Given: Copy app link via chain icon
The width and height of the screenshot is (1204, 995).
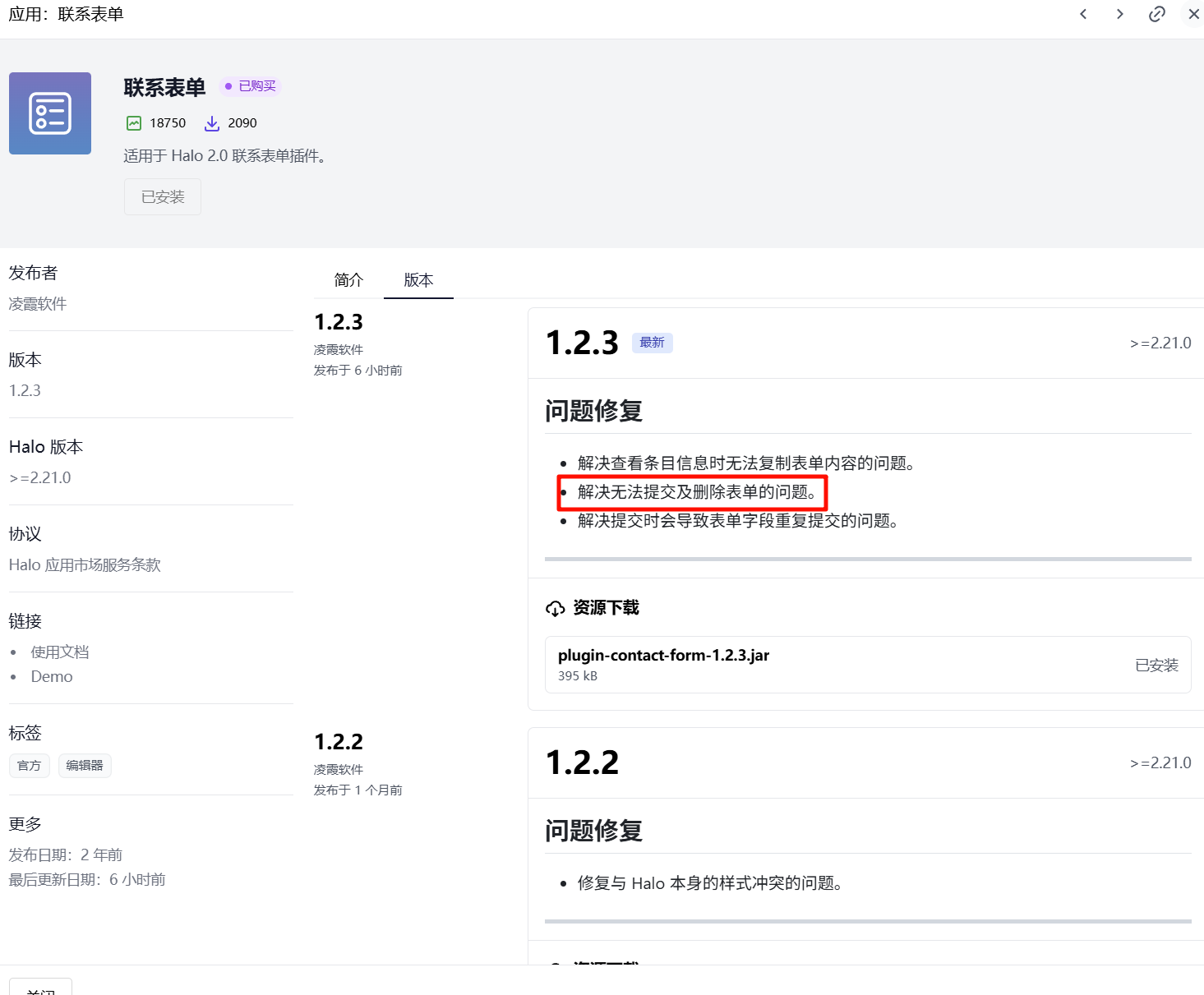Looking at the screenshot, I should (1156, 14).
